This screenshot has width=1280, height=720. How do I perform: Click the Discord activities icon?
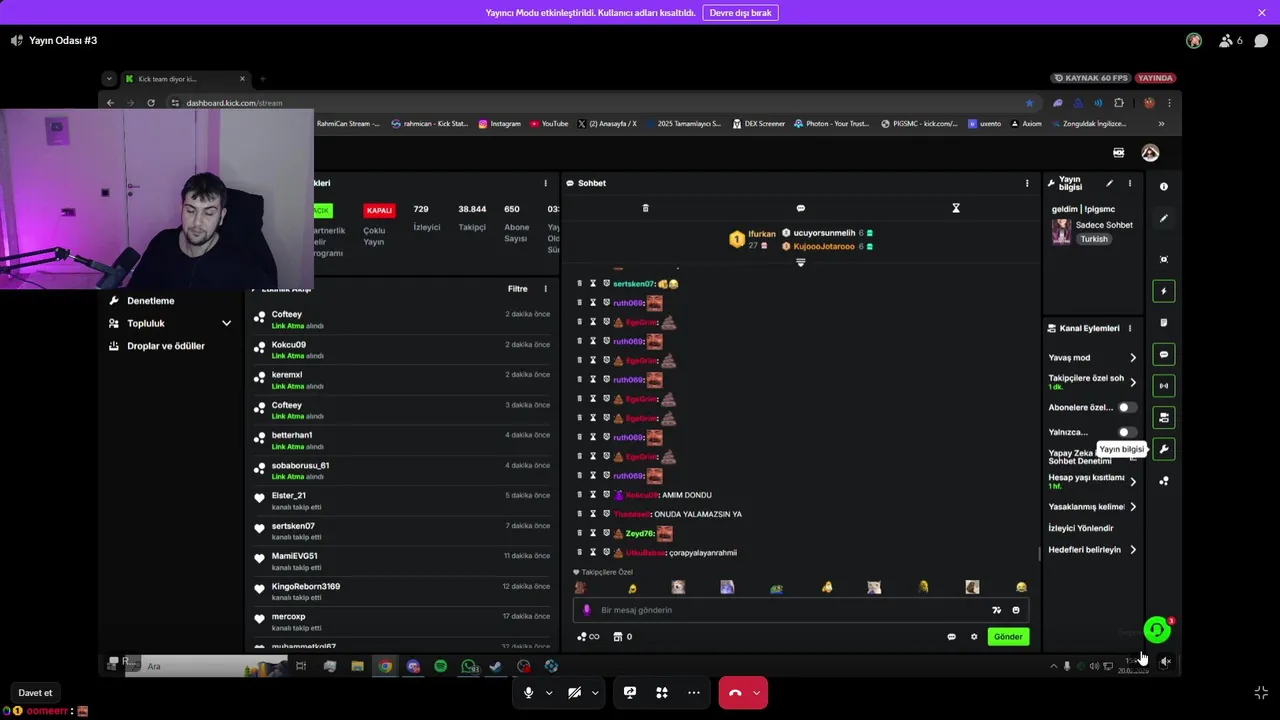pos(662,692)
